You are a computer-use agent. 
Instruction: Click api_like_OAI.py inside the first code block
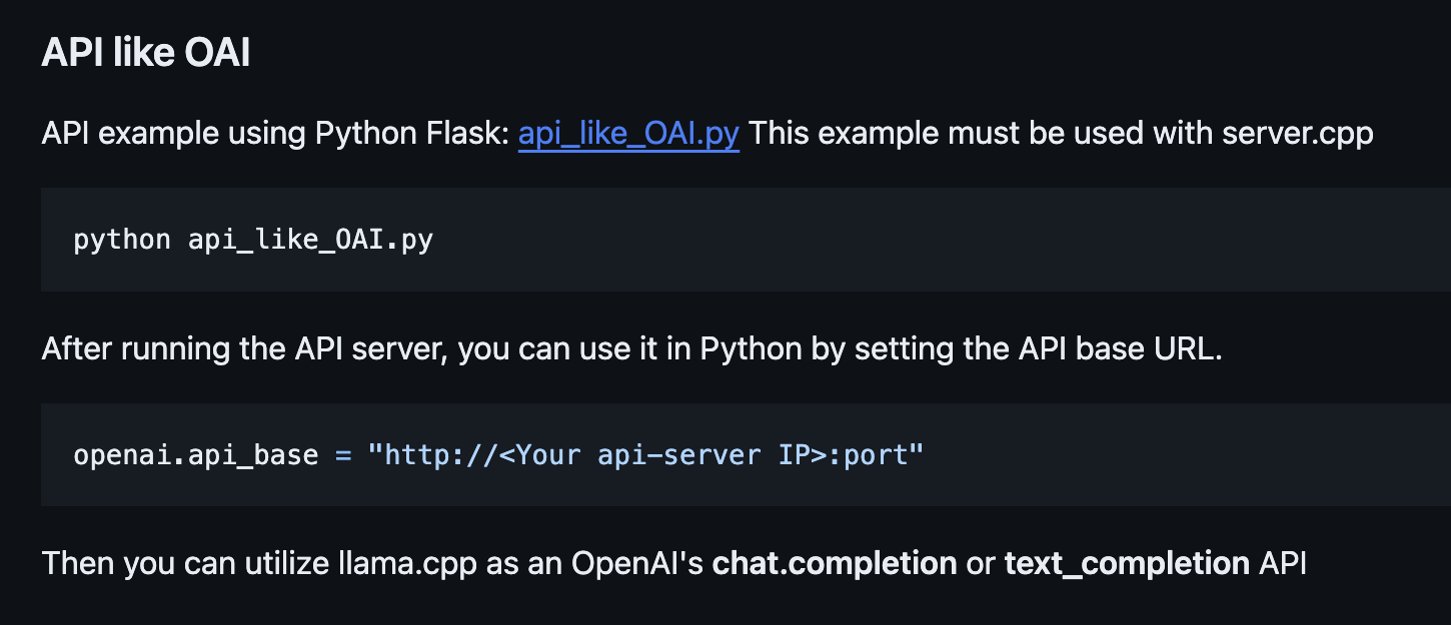[310, 240]
